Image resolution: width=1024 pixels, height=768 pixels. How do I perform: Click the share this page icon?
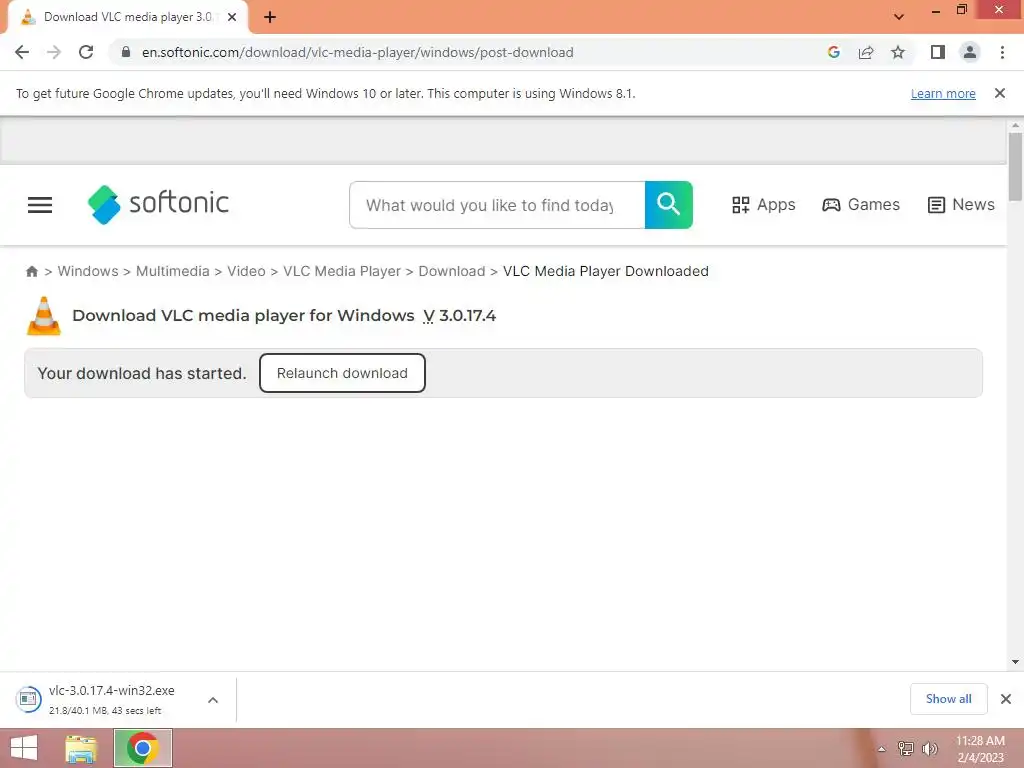point(866,52)
